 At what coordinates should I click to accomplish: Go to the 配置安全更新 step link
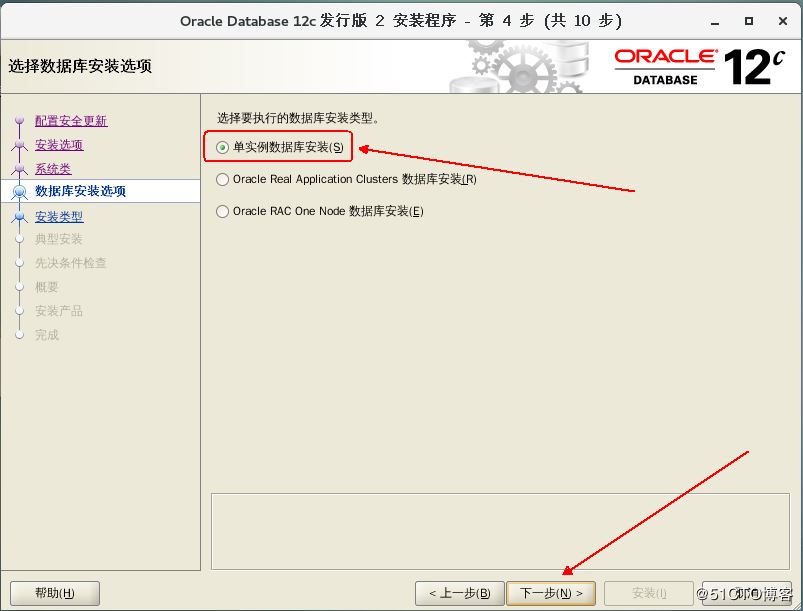point(71,121)
